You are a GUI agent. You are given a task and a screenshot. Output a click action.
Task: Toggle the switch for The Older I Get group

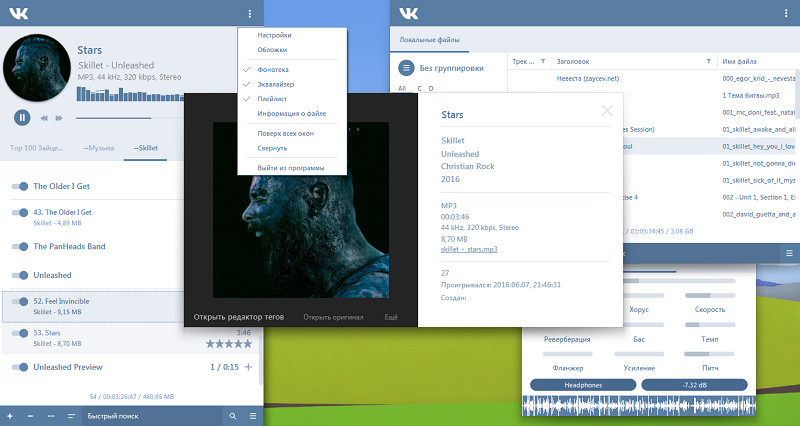point(20,186)
